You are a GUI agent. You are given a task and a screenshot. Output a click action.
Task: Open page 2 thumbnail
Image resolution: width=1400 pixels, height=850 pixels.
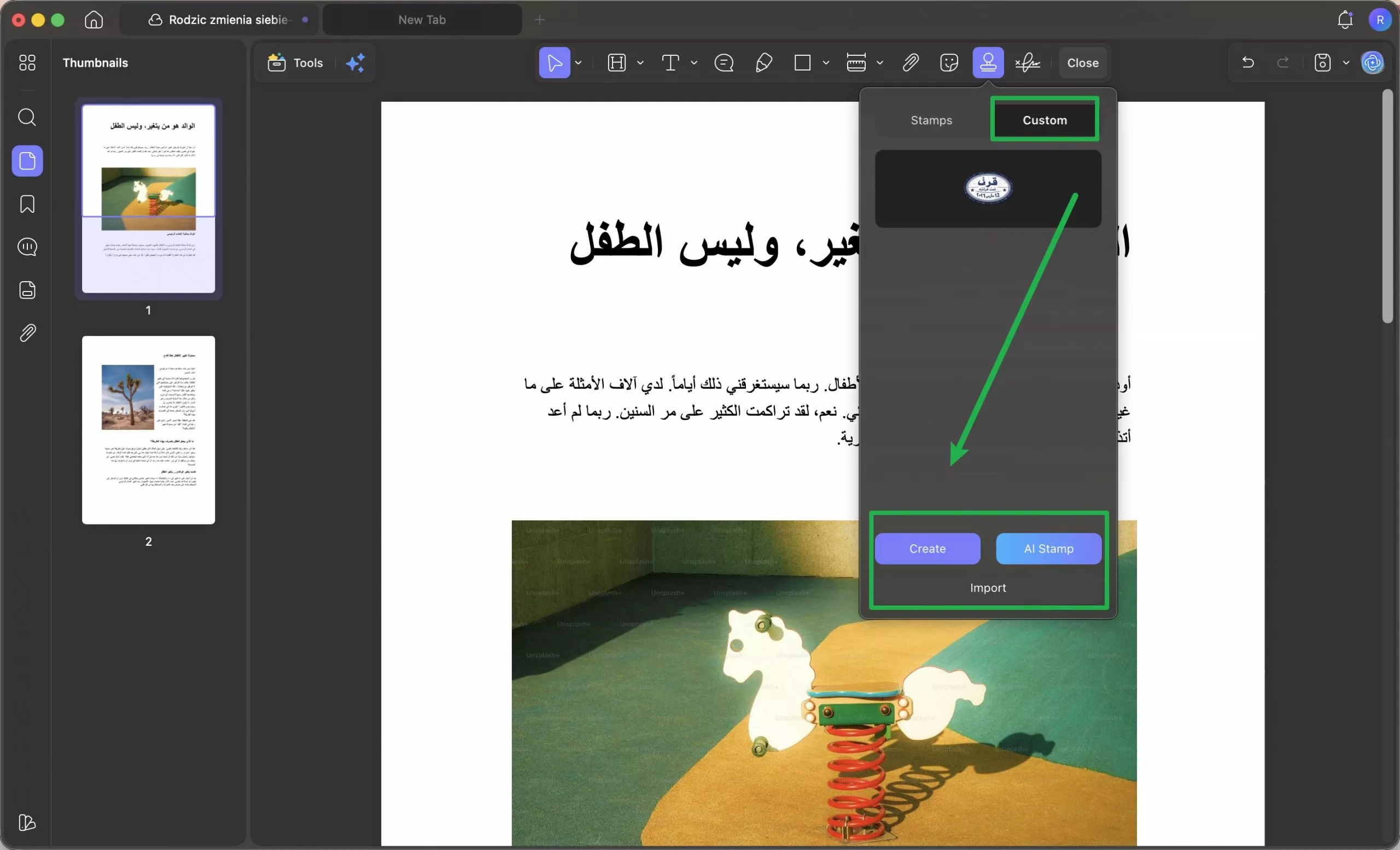point(148,429)
